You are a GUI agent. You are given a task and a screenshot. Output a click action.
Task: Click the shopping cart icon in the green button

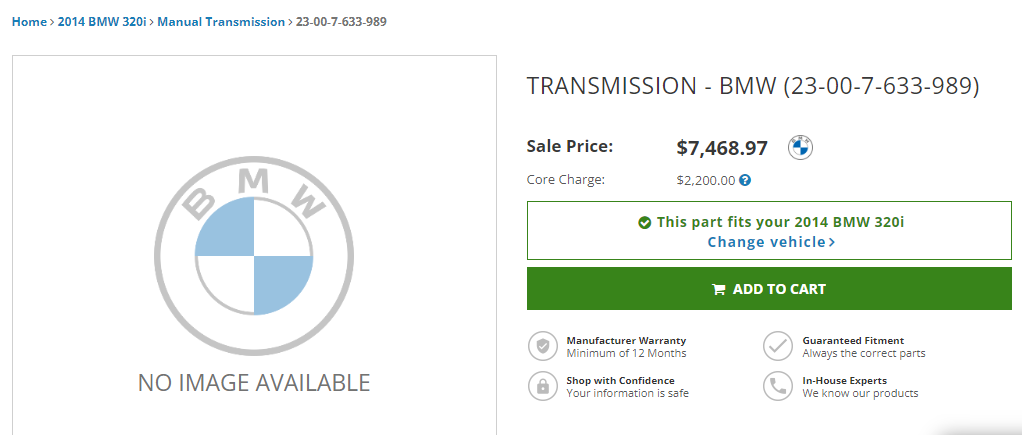click(x=718, y=290)
